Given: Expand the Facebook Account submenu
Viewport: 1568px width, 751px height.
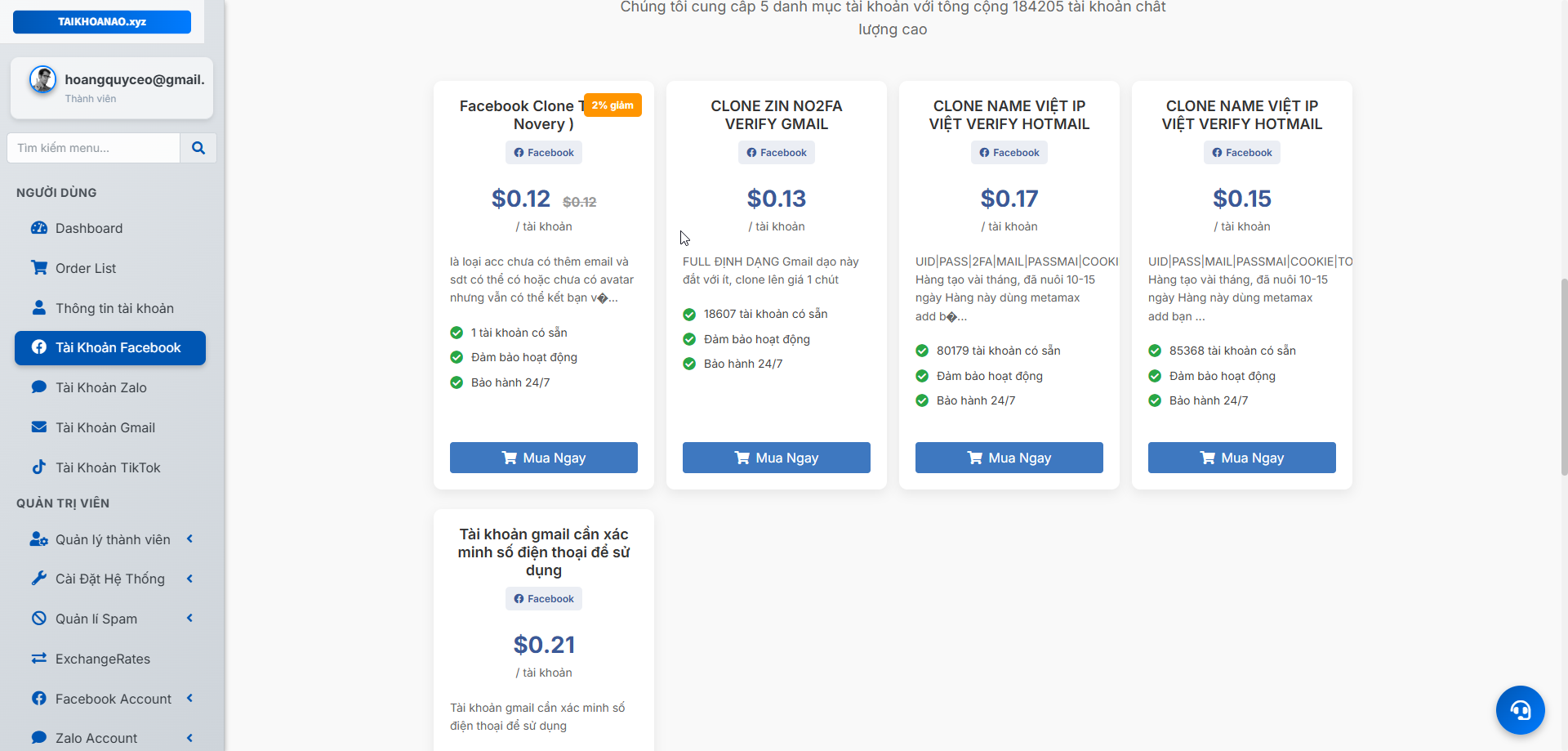Looking at the screenshot, I should tap(189, 699).
